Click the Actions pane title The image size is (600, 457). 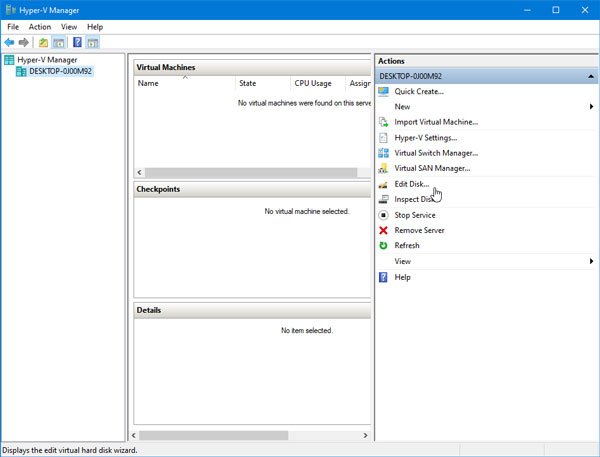391,61
